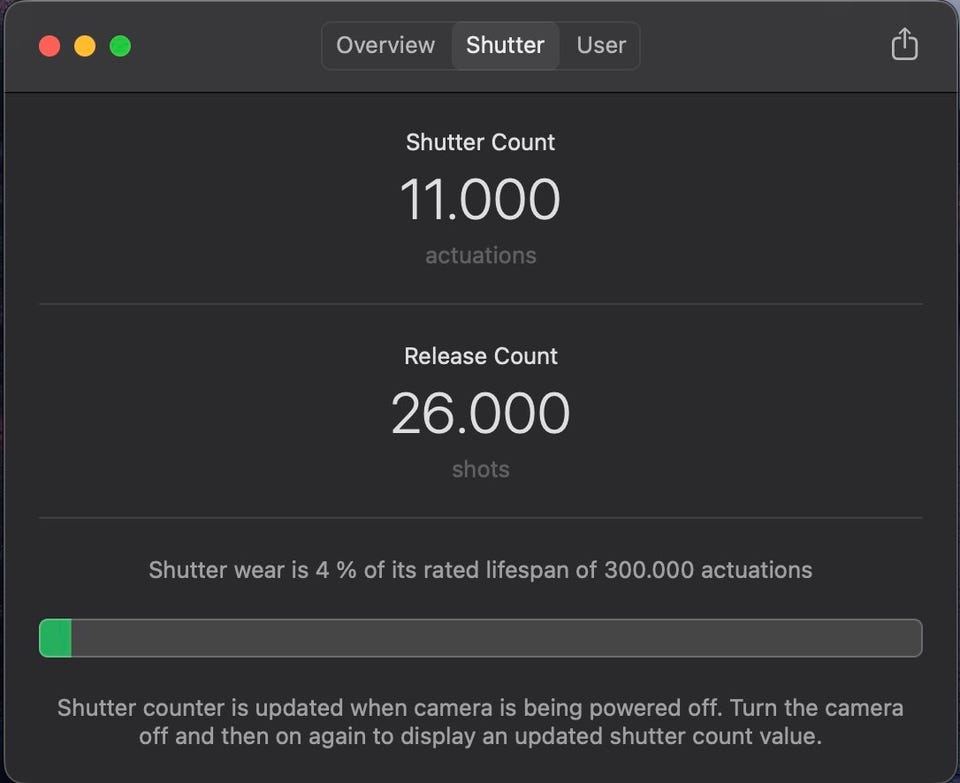Viewport: 960px width, 783px height.
Task: Click the green filled part of wear bar
Action: pos(55,638)
